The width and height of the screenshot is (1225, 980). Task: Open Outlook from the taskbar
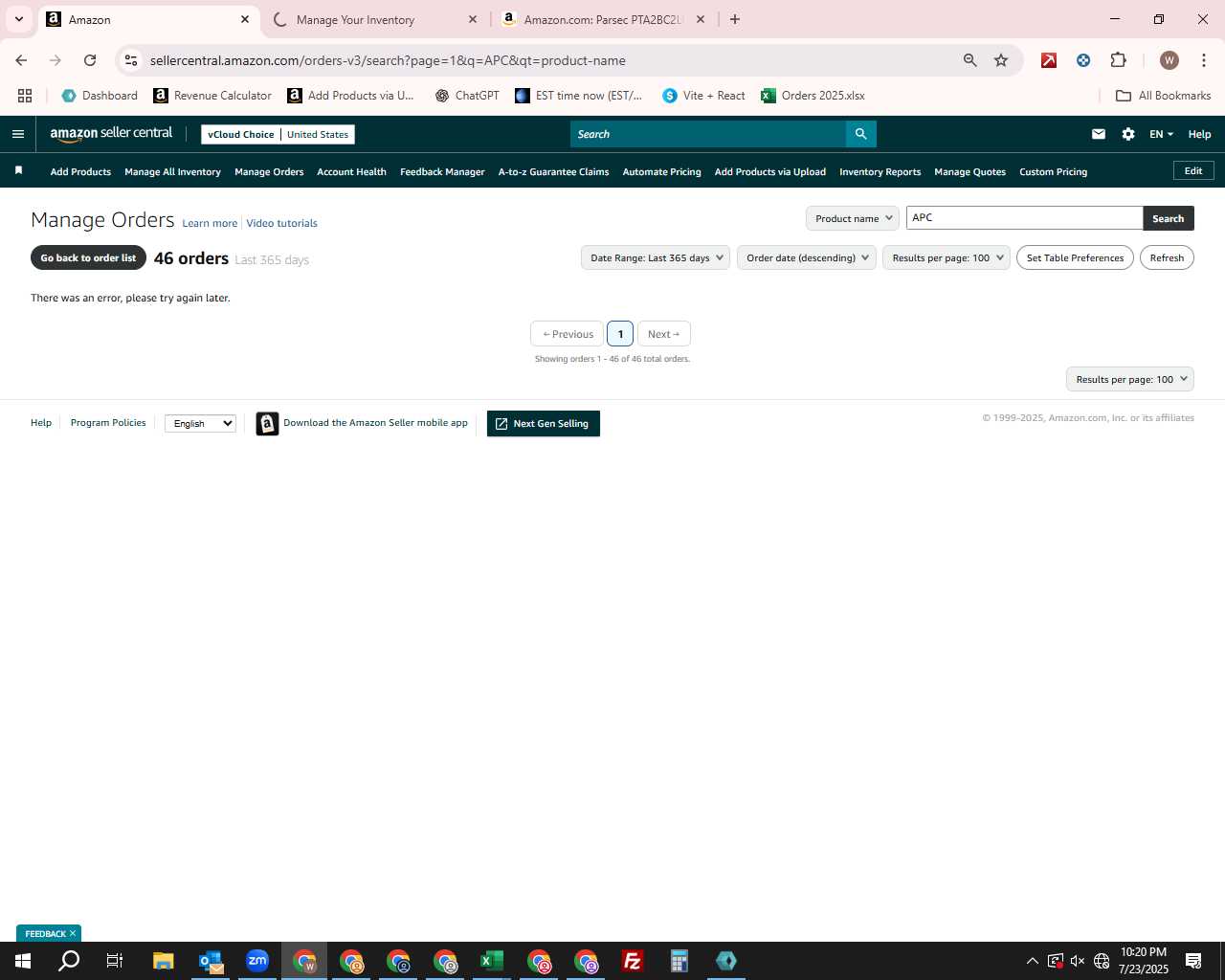tap(211, 961)
